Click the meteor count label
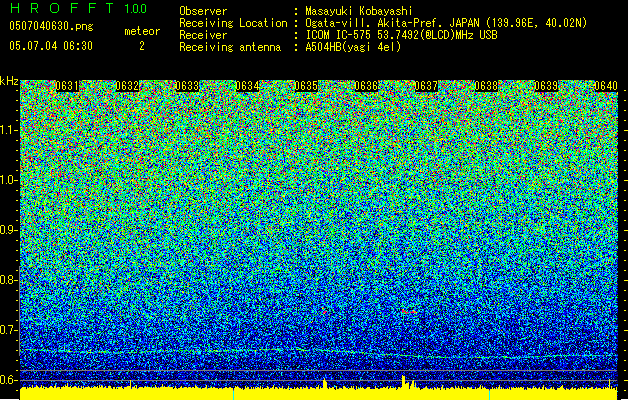Viewport: 629px width, 400px height. (142, 31)
